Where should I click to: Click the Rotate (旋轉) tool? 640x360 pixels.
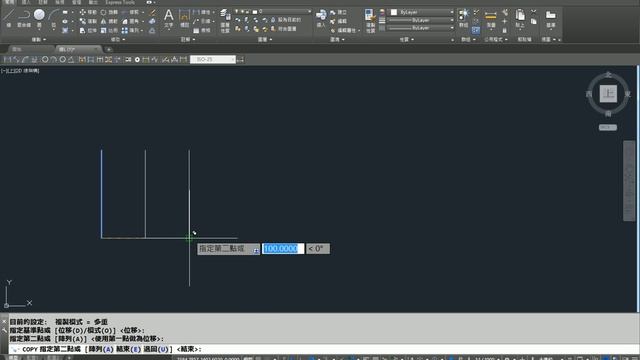click(x=109, y=12)
